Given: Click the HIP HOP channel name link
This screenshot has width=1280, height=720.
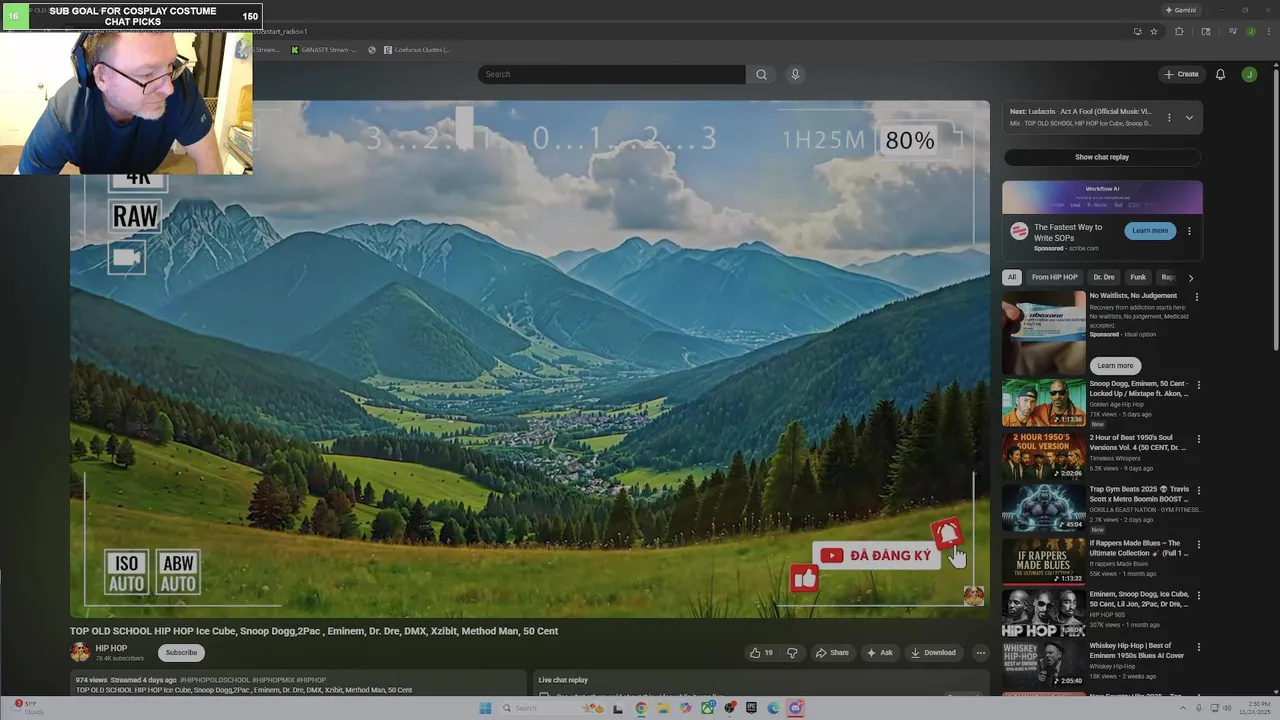Looking at the screenshot, I should pos(111,648).
